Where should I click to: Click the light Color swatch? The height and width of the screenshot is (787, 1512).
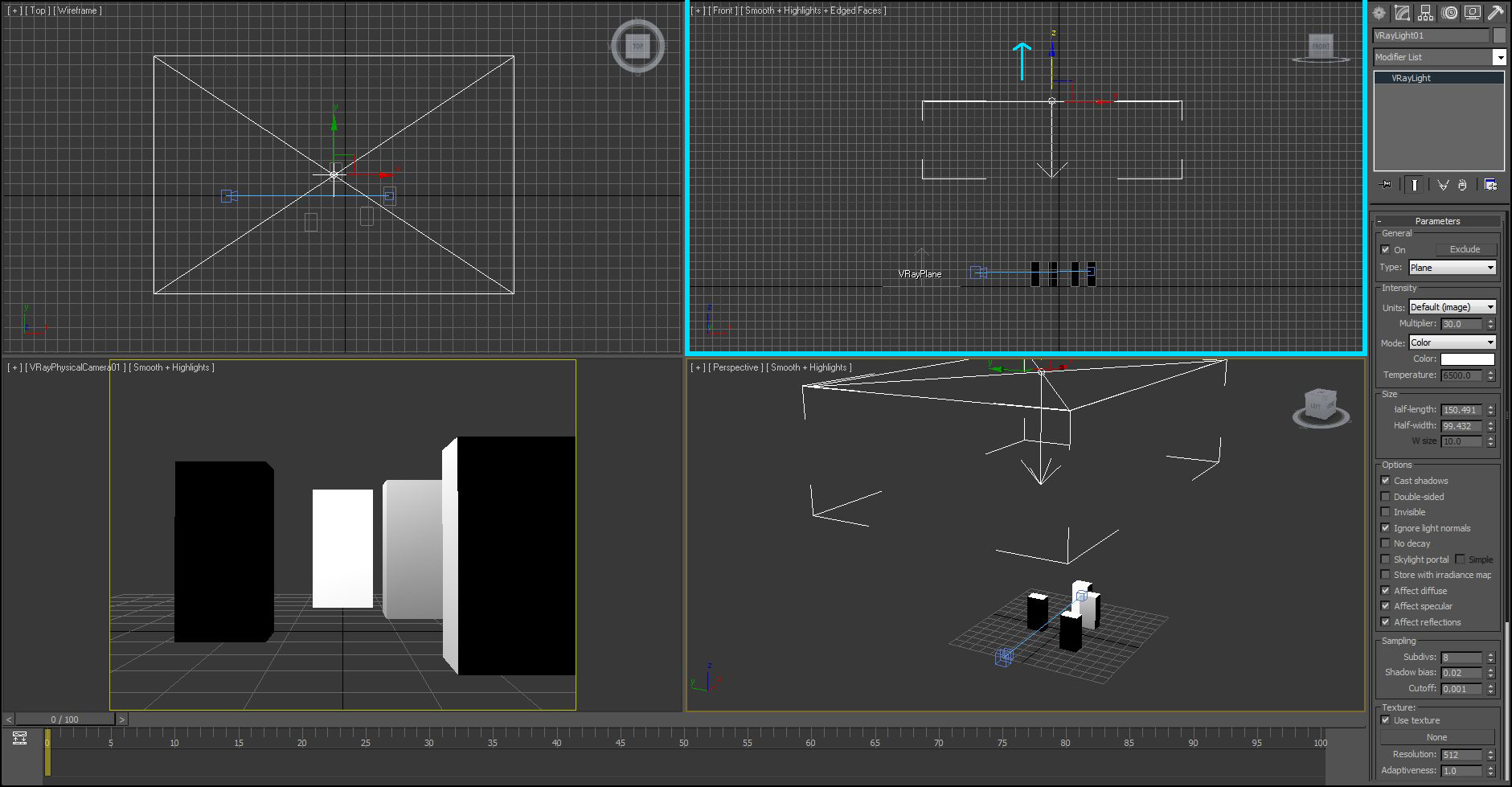pyautogui.click(x=1470, y=359)
